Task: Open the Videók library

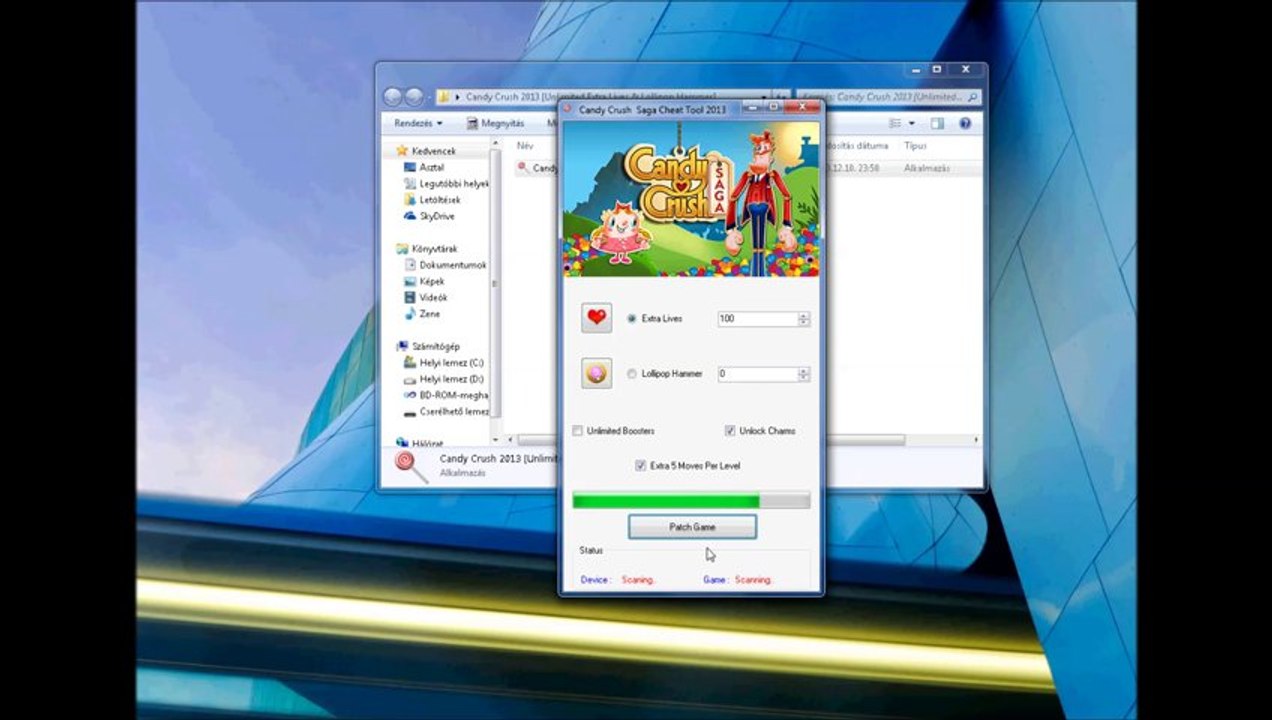Action: [x=434, y=298]
